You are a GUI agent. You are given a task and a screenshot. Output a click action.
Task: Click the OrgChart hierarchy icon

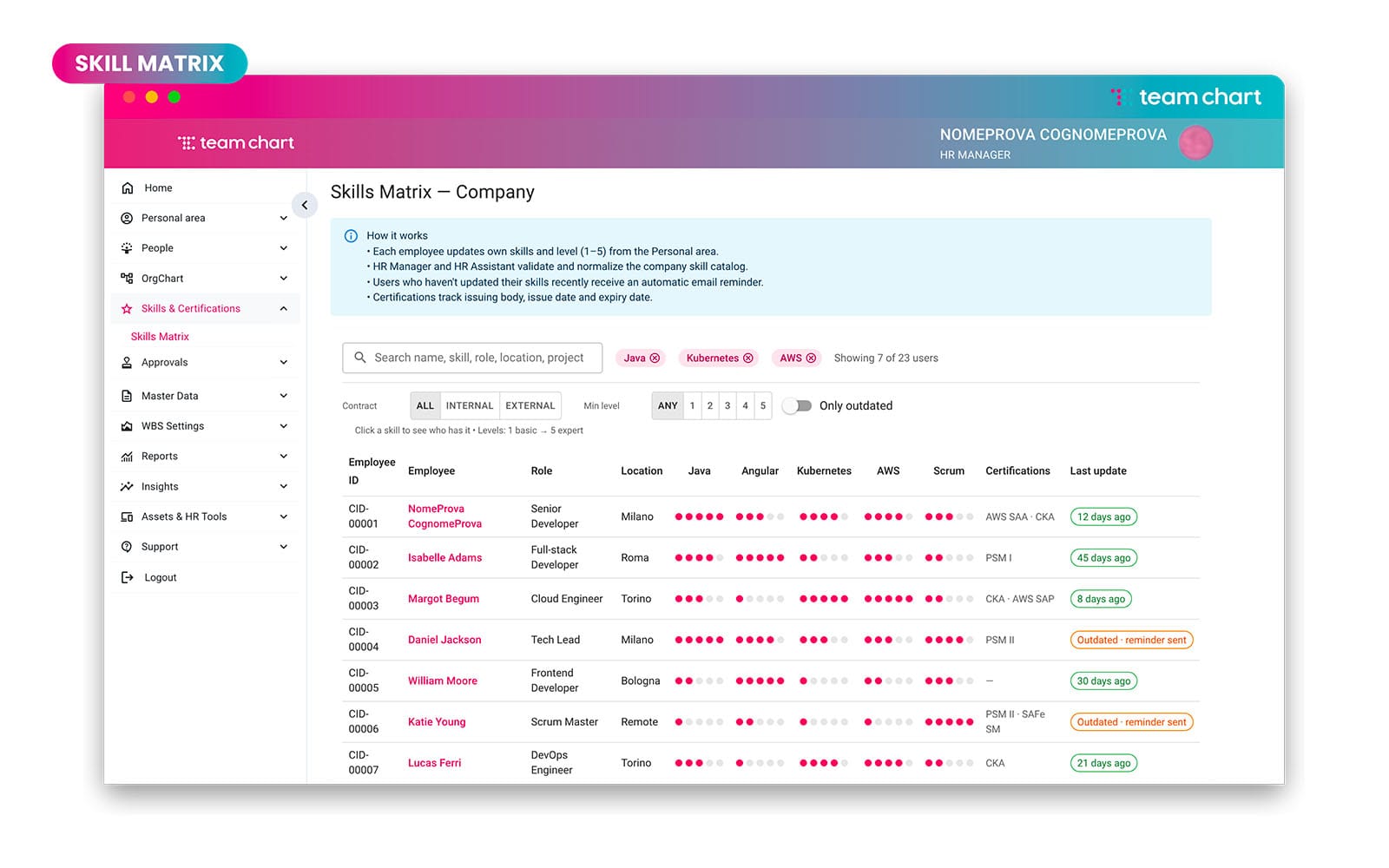tap(127, 279)
